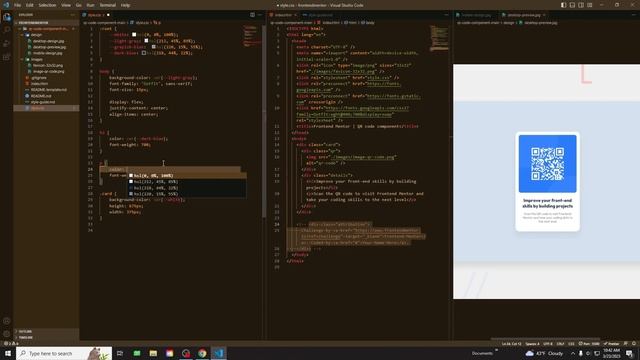
Task: Switch to the desktop-preview.jpg tab
Action: pyautogui.click(x=524, y=15)
